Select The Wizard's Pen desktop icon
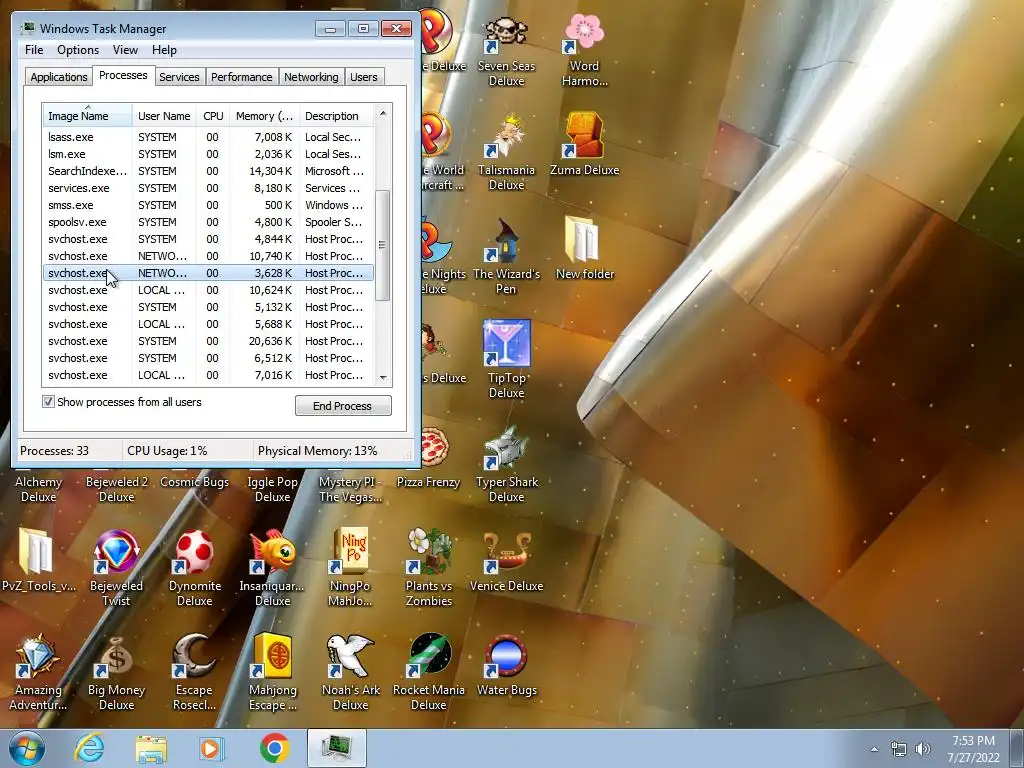The width and height of the screenshot is (1024, 768). click(x=506, y=256)
